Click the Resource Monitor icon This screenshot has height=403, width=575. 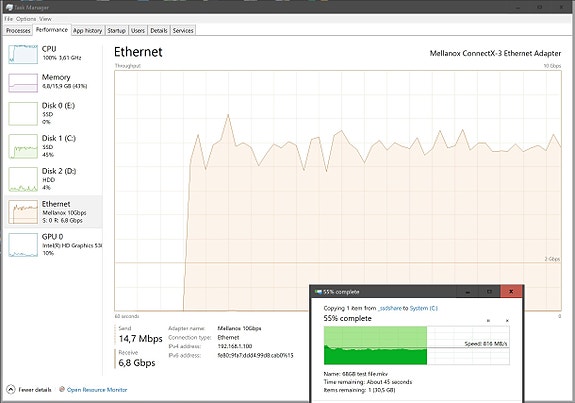click(x=62, y=389)
